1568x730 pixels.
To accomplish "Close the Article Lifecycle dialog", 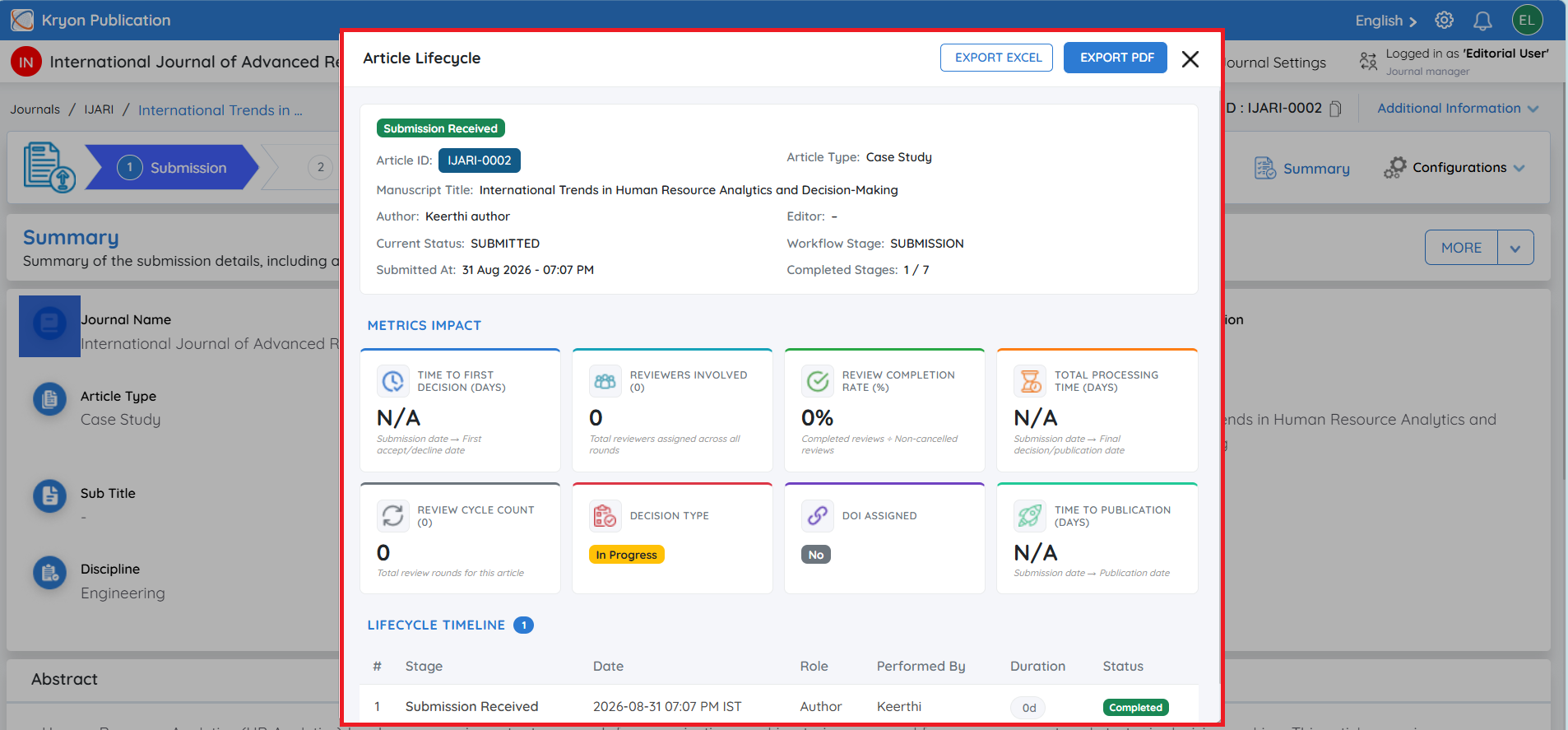I will [1190, 59].
